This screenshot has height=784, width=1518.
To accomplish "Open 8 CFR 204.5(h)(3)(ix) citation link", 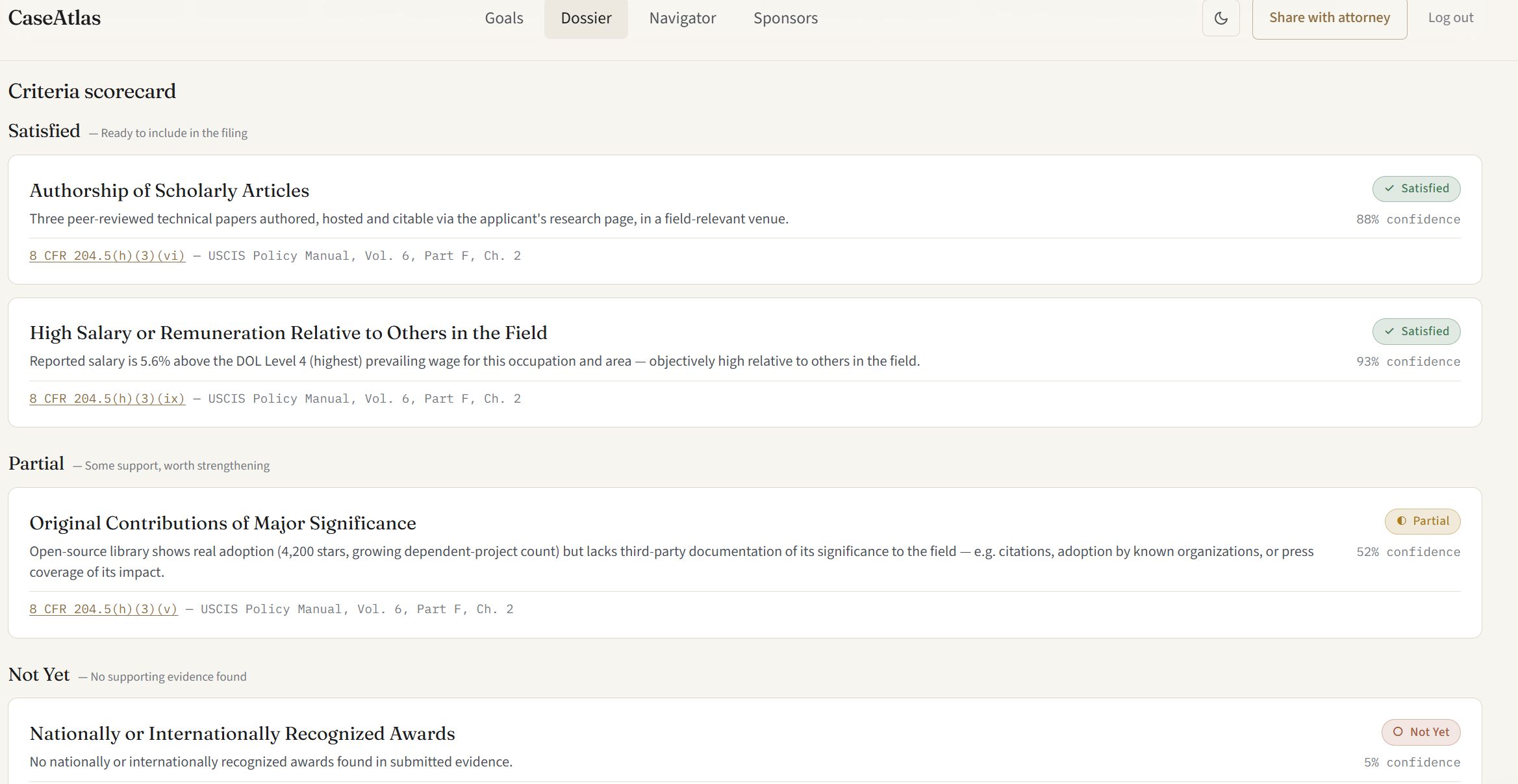I will coord(107,399).
